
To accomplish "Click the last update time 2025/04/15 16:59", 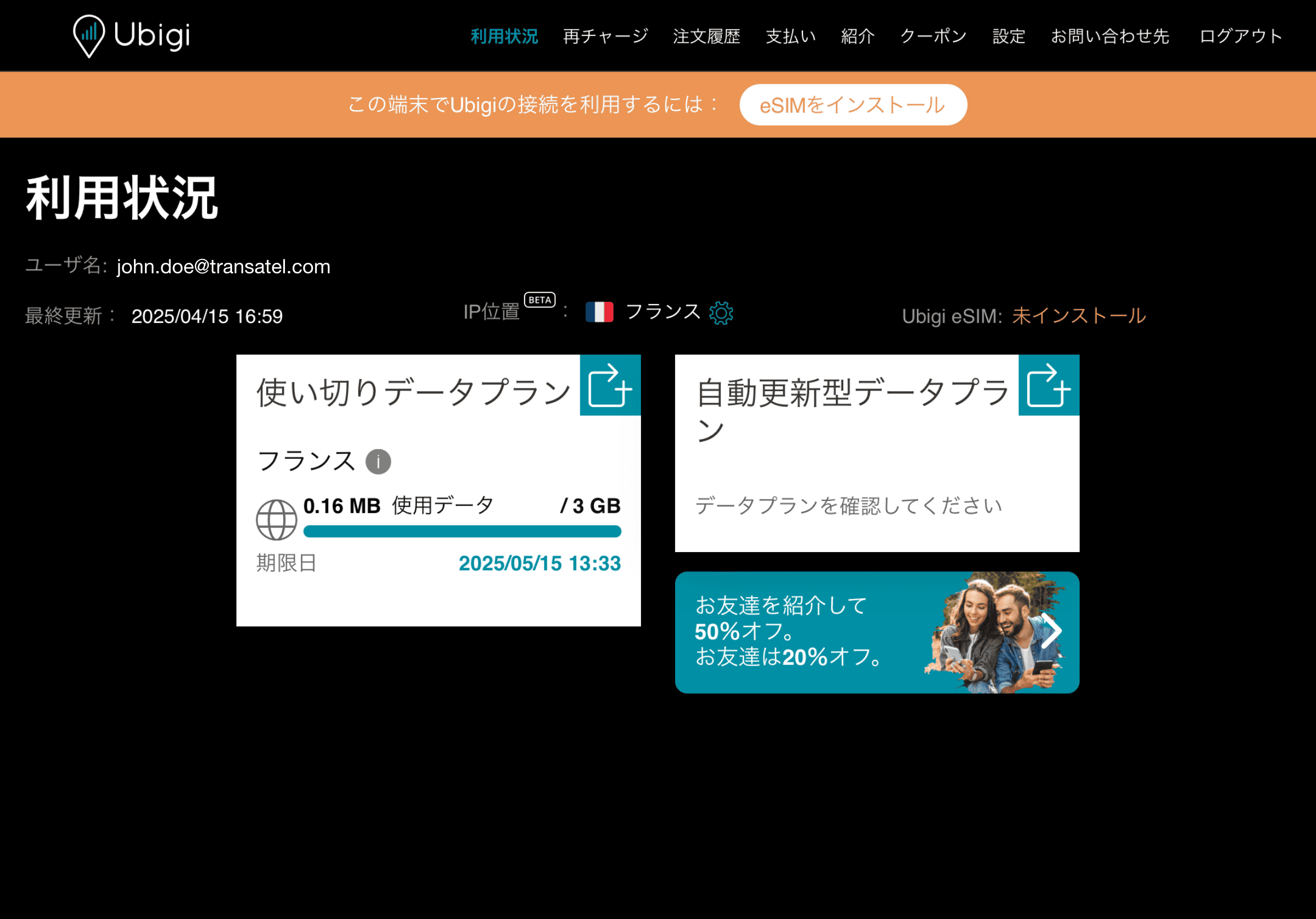I will pos(207,316).
